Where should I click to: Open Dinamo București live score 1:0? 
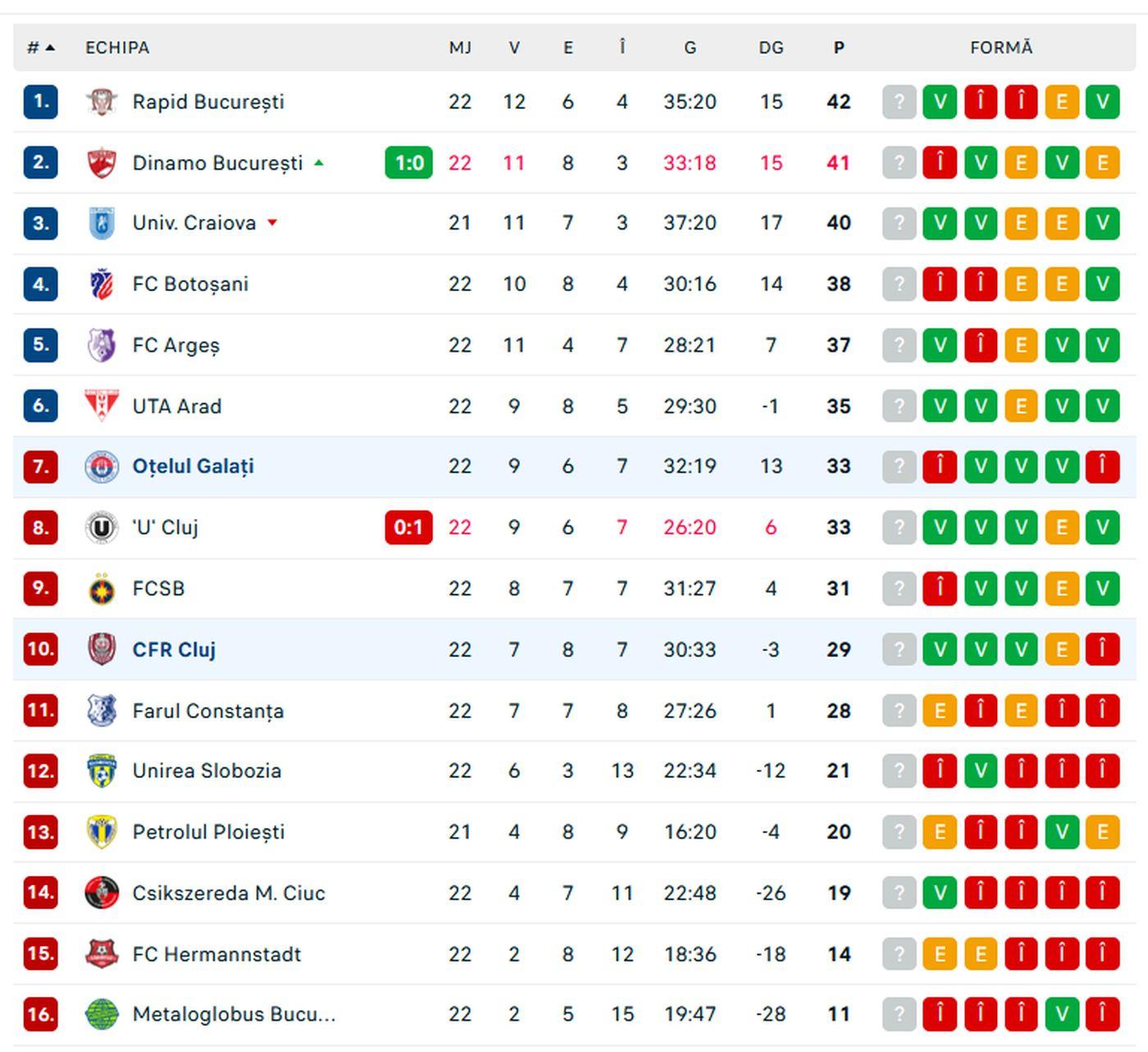pyautogui.click(x=408, y=162)
